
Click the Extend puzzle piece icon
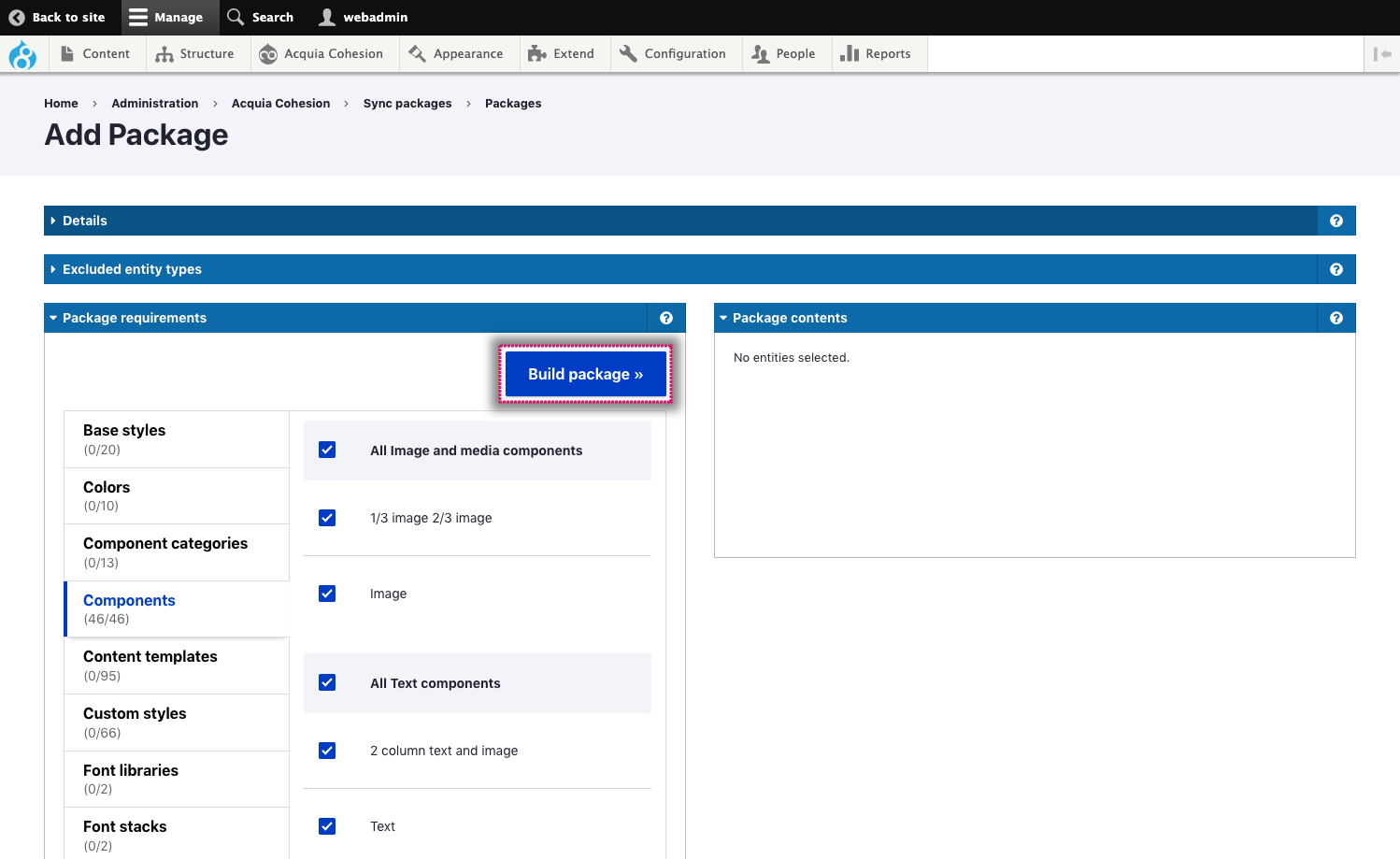536,53
